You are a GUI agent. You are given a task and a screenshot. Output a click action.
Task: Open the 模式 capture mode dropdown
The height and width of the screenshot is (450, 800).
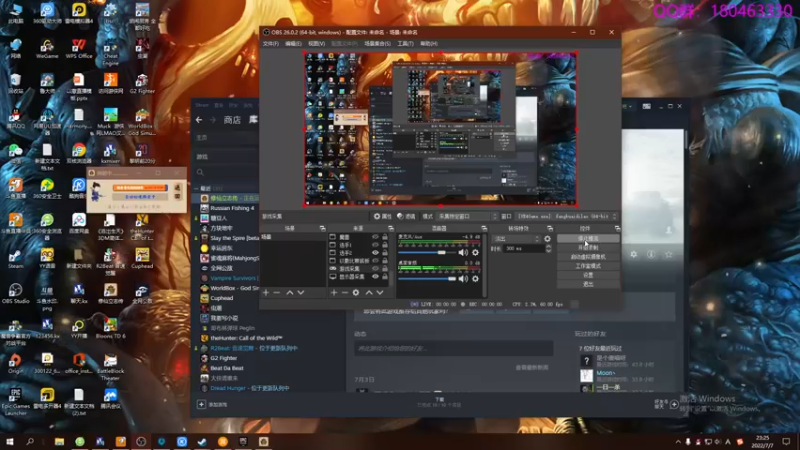point(467,216)
